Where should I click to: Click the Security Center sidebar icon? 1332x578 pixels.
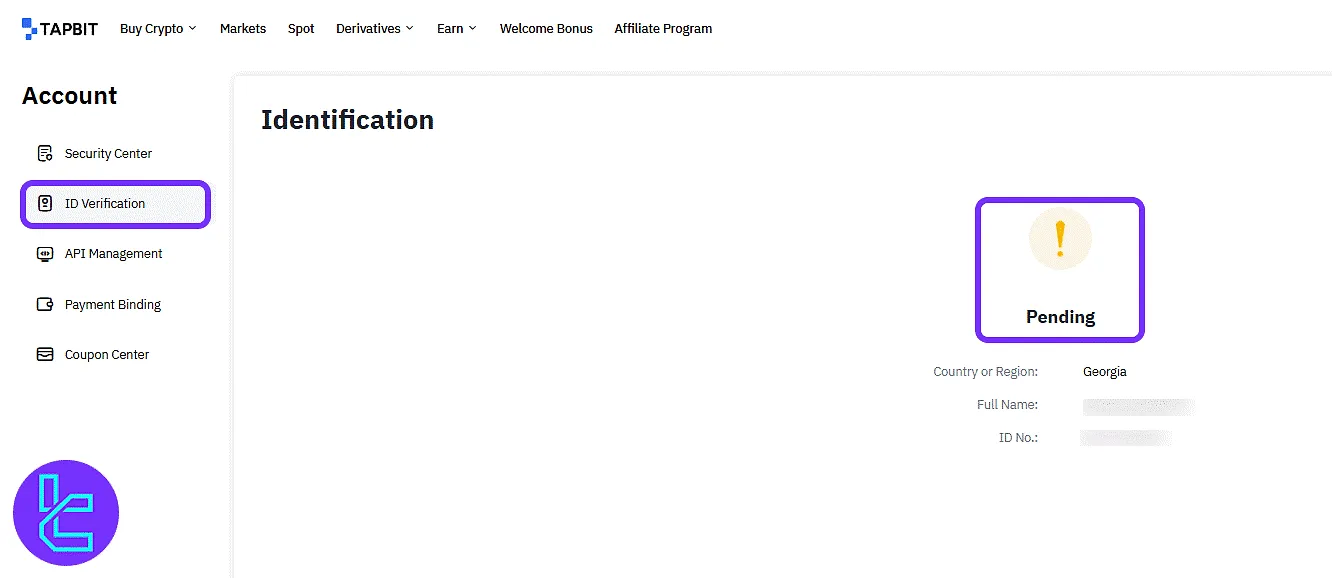45,153
